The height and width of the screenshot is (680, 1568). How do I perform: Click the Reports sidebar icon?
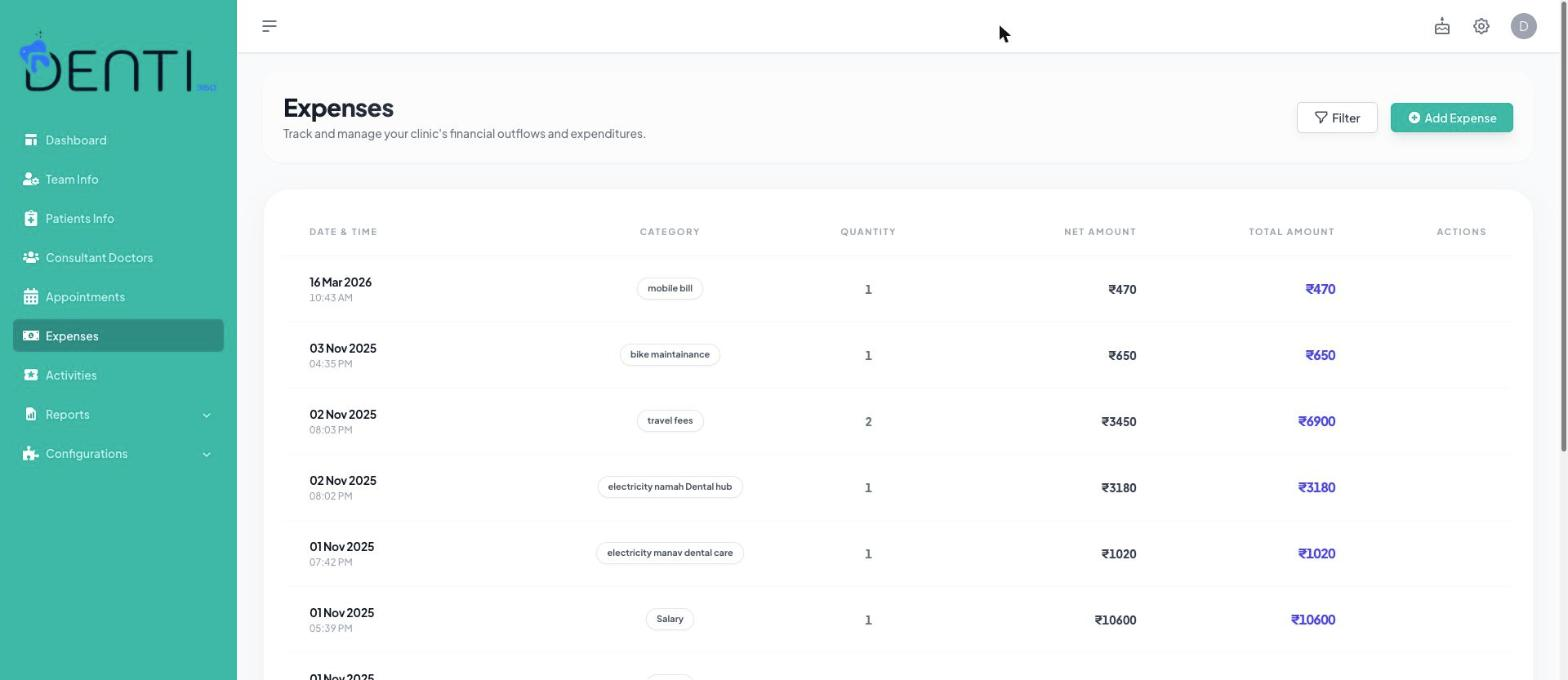31,414
